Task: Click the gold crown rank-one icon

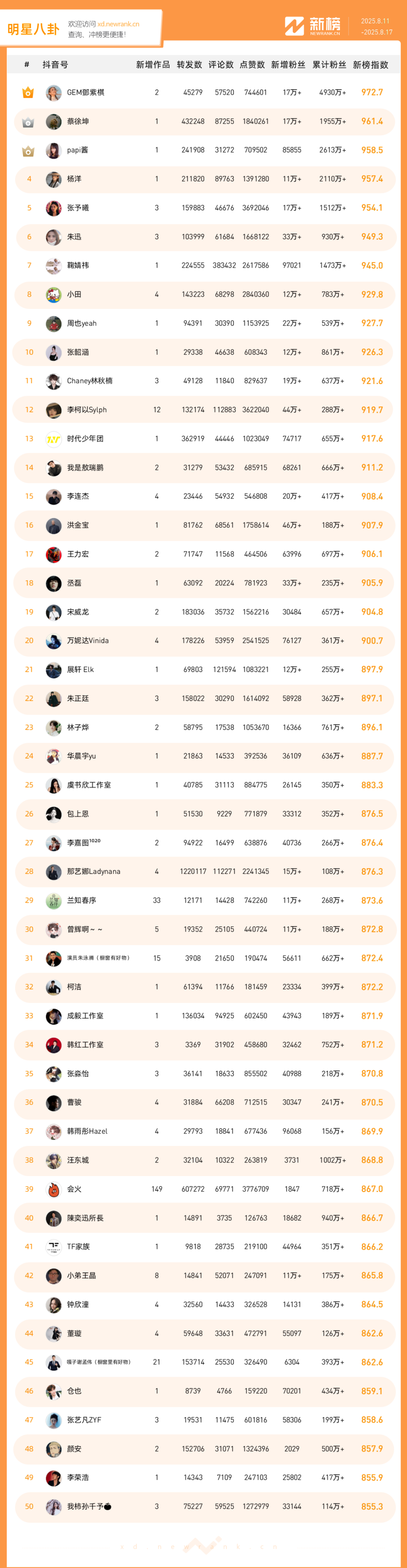Action: click(28, 92)
